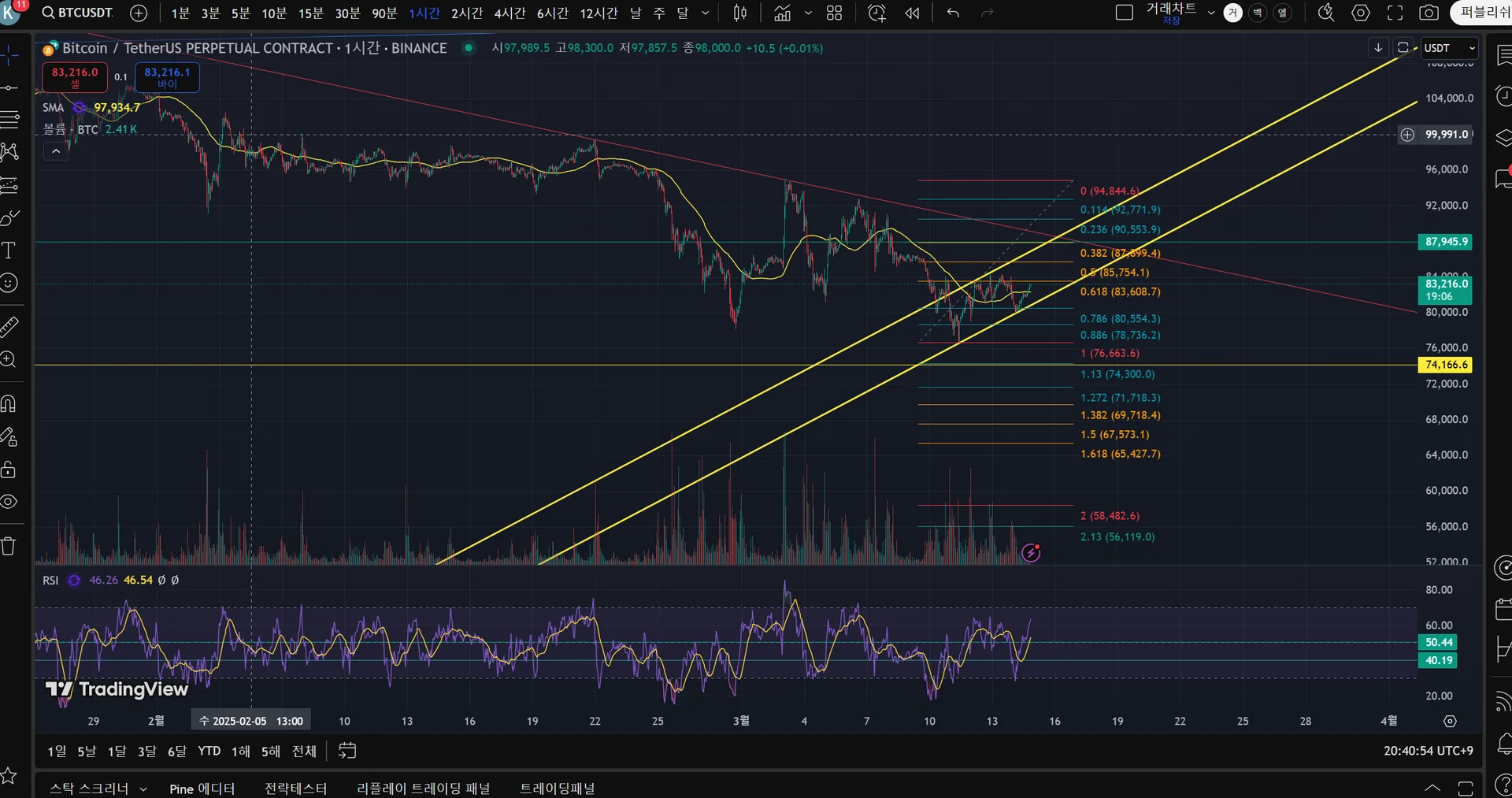Screen dimensions: 1512x798
Task: Select the text annotation tool
Action: tap(9, 251)
